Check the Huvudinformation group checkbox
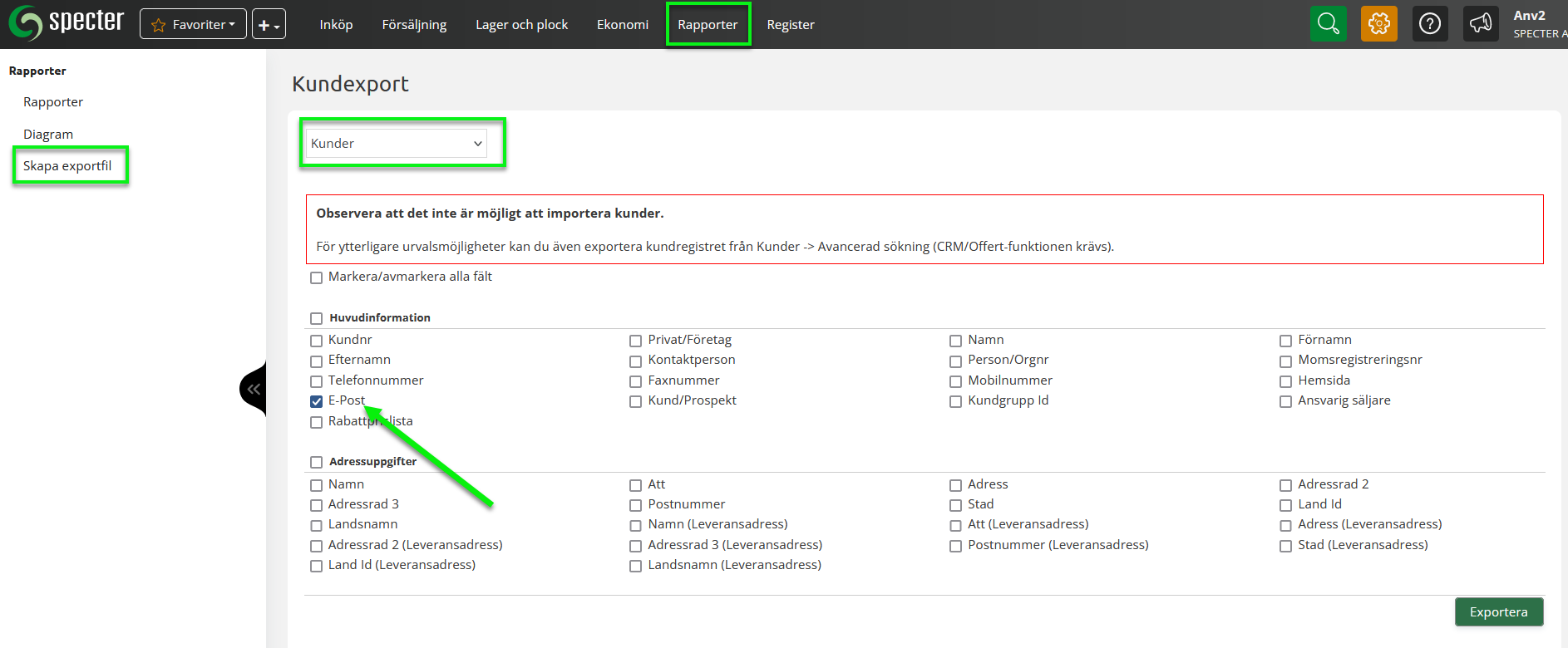 (316, 318)
